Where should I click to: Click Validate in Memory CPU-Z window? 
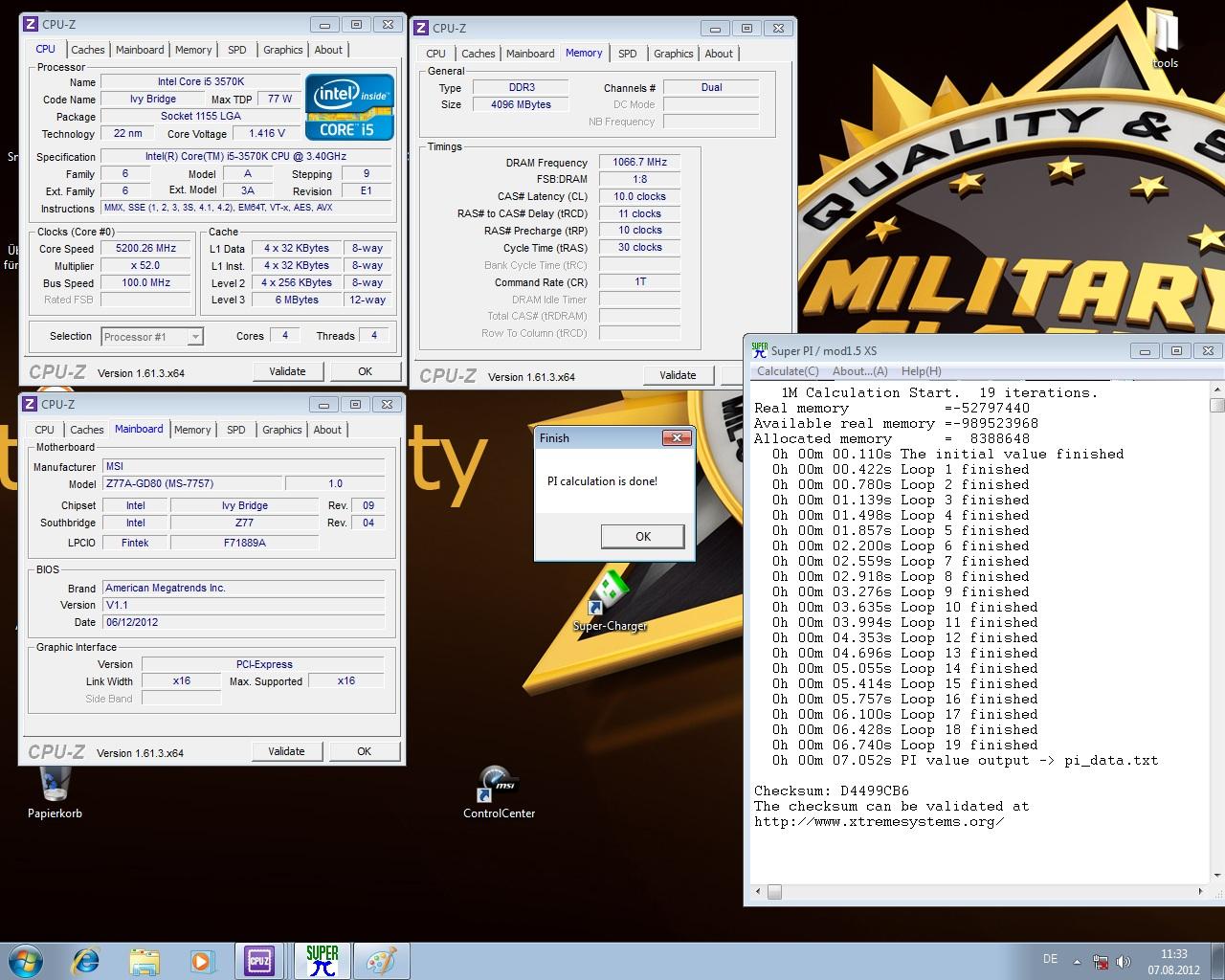(x=678, y=375)
